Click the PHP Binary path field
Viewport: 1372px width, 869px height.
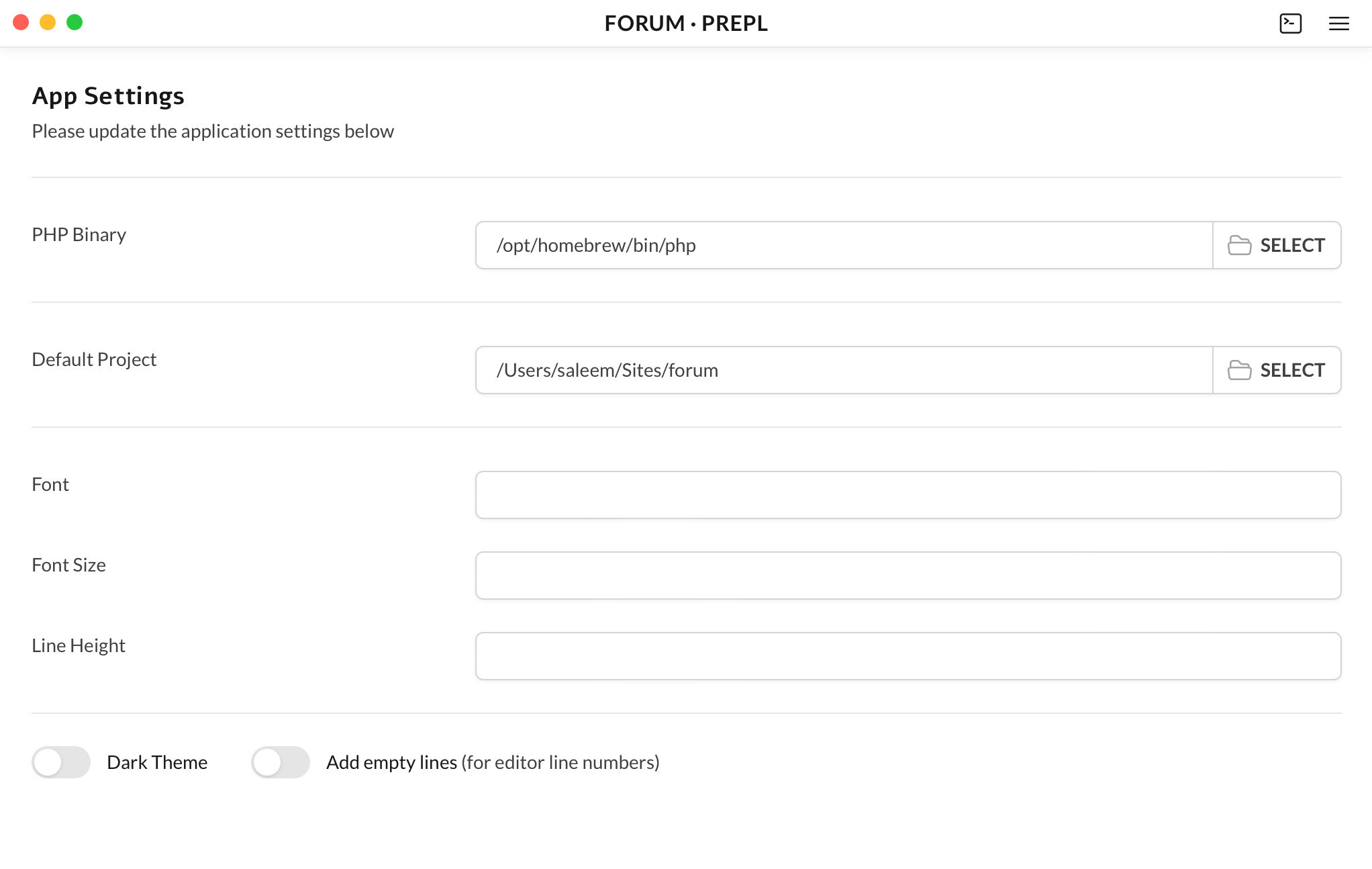tap(844, 245)
